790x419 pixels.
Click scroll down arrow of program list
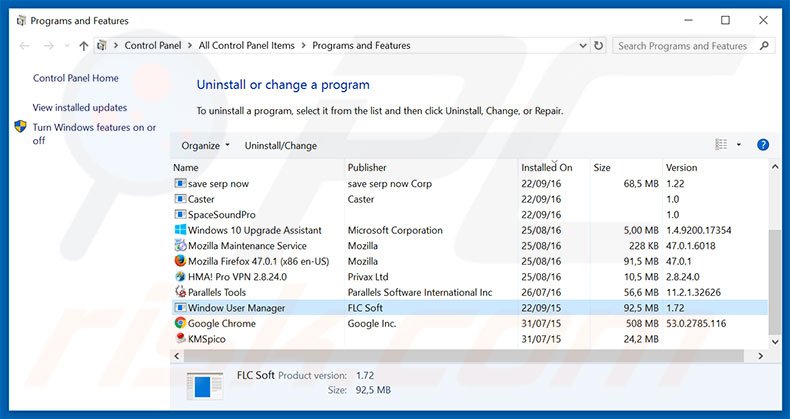pos(775,342)
